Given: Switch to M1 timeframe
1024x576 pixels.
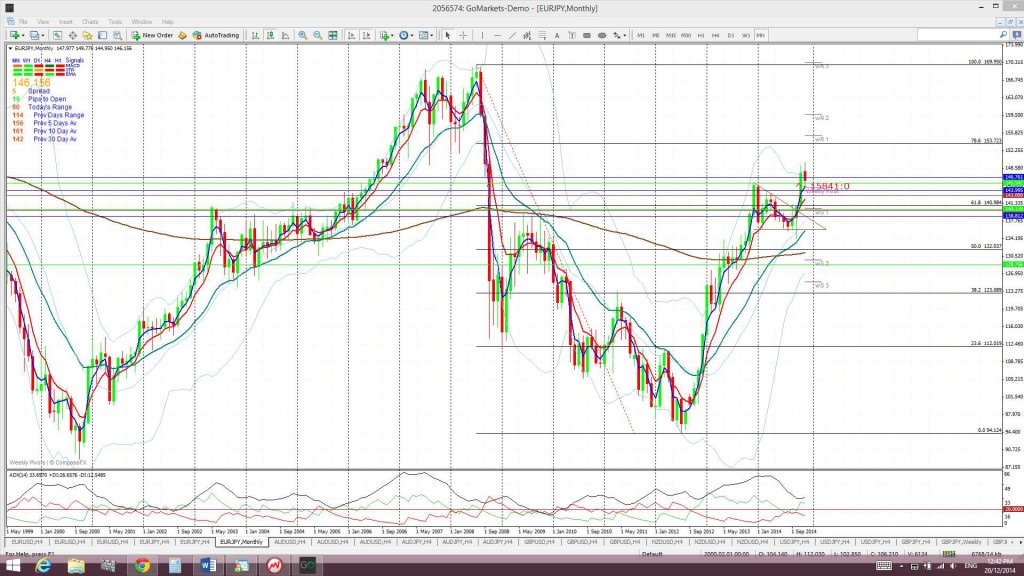Looking at the screenshot, I should 641,35.
